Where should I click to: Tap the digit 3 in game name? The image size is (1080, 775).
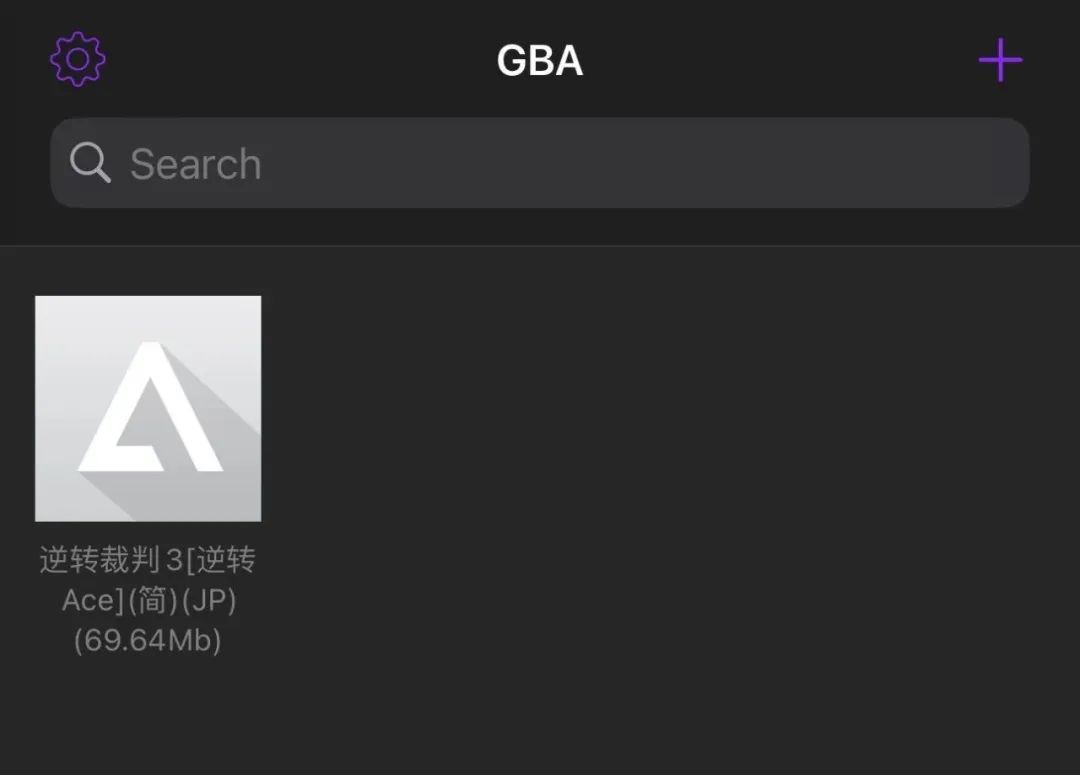174,560
